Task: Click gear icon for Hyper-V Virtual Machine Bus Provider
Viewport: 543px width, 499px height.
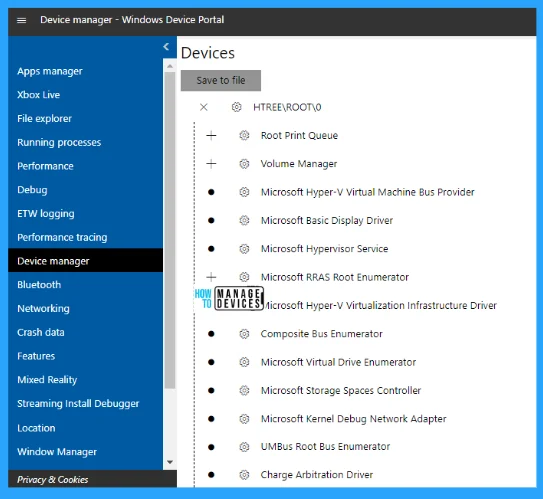Action: pos(244,192)
